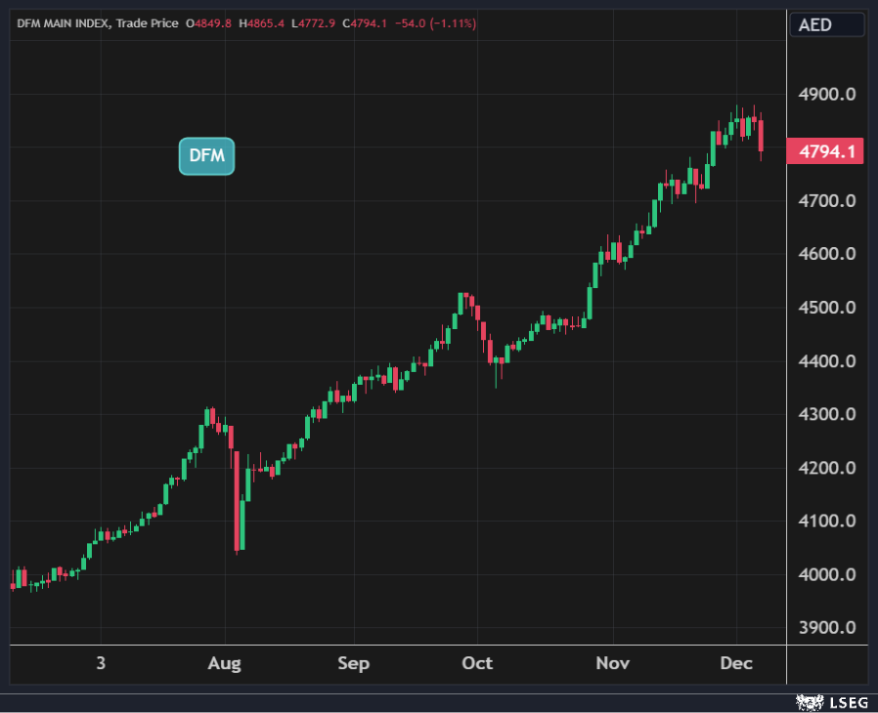Click the red 4794.1 current price tag
Viewport: 878px width, 713px height.
pyautogui.click(x=824, y=153)
